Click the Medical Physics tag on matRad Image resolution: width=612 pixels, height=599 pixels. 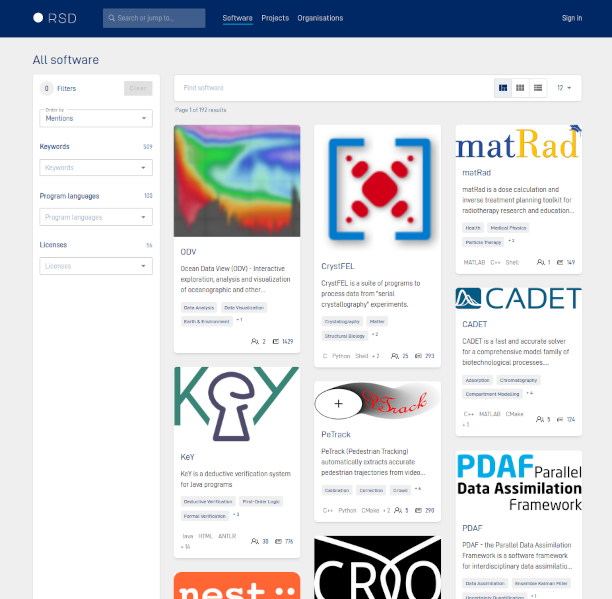[x=508, y=228]
